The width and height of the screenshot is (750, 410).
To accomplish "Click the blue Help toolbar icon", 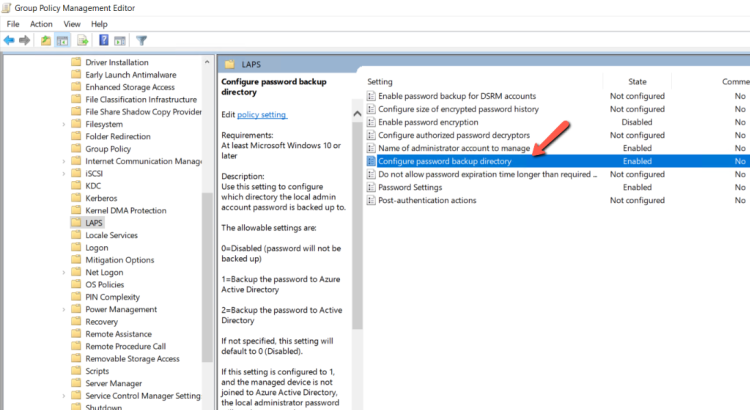I will [x=104, y=41].
